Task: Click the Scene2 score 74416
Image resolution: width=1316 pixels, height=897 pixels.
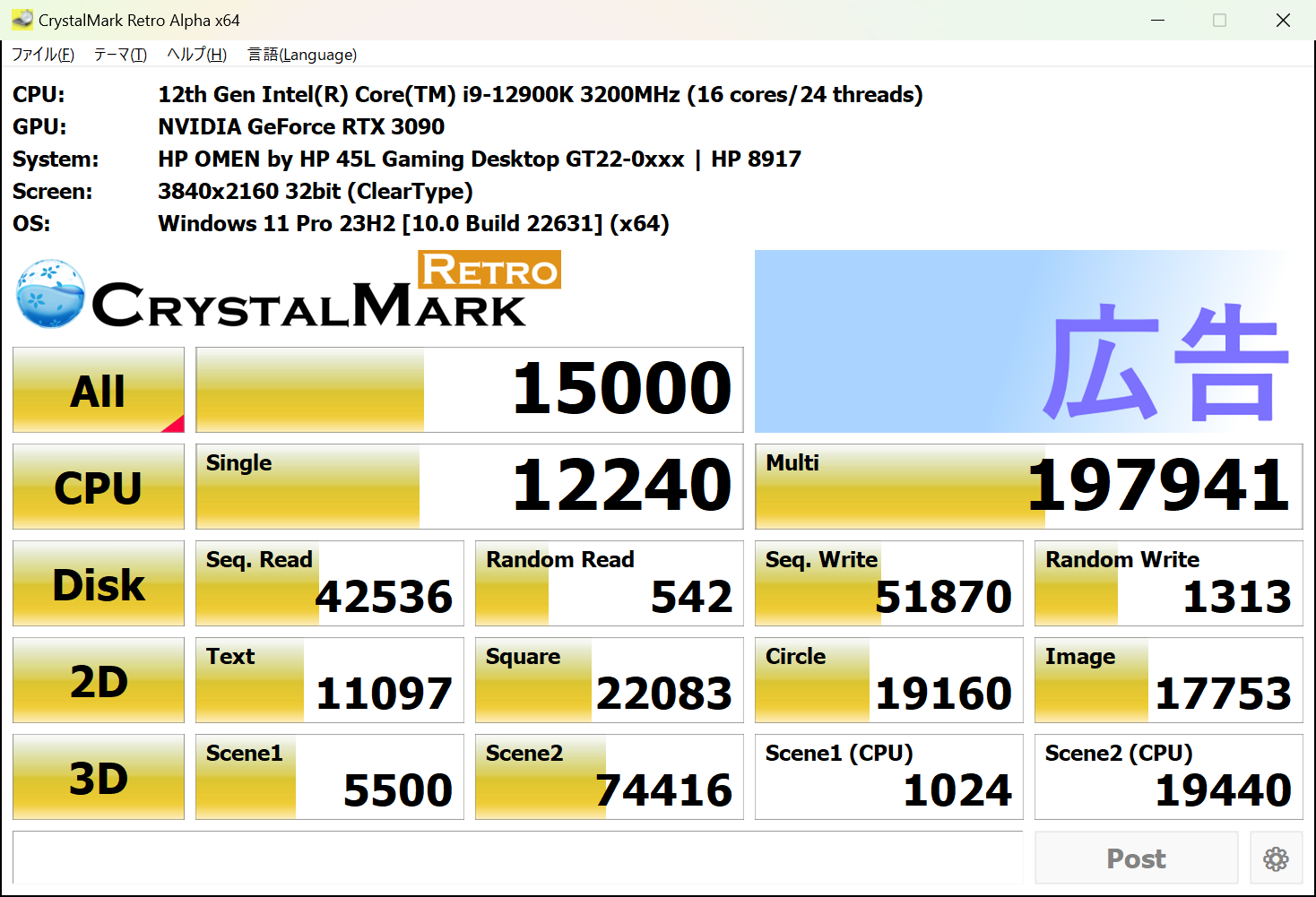Action: (610, 777)
